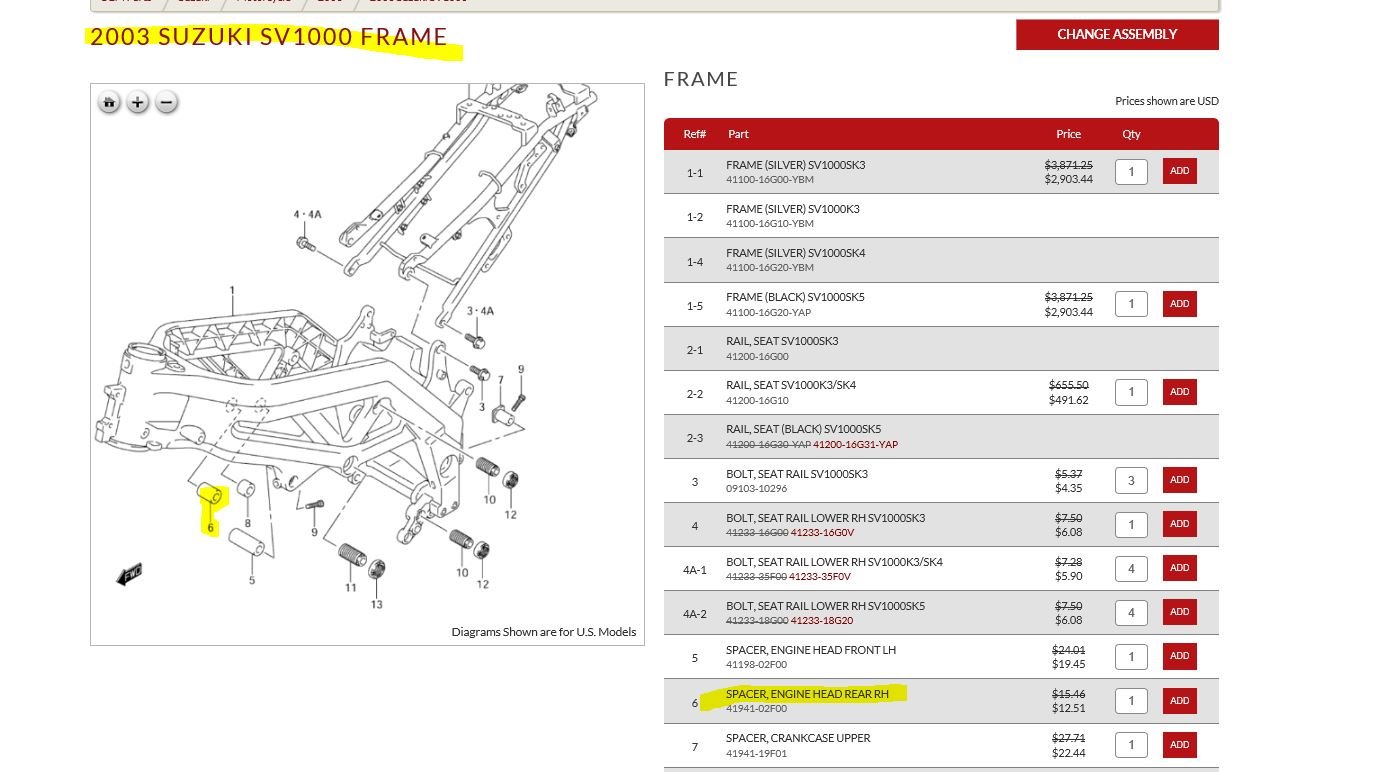Open the Spacer, Engine Head Rear RH part
The image size is (1380, 772).
click(807, 694)
